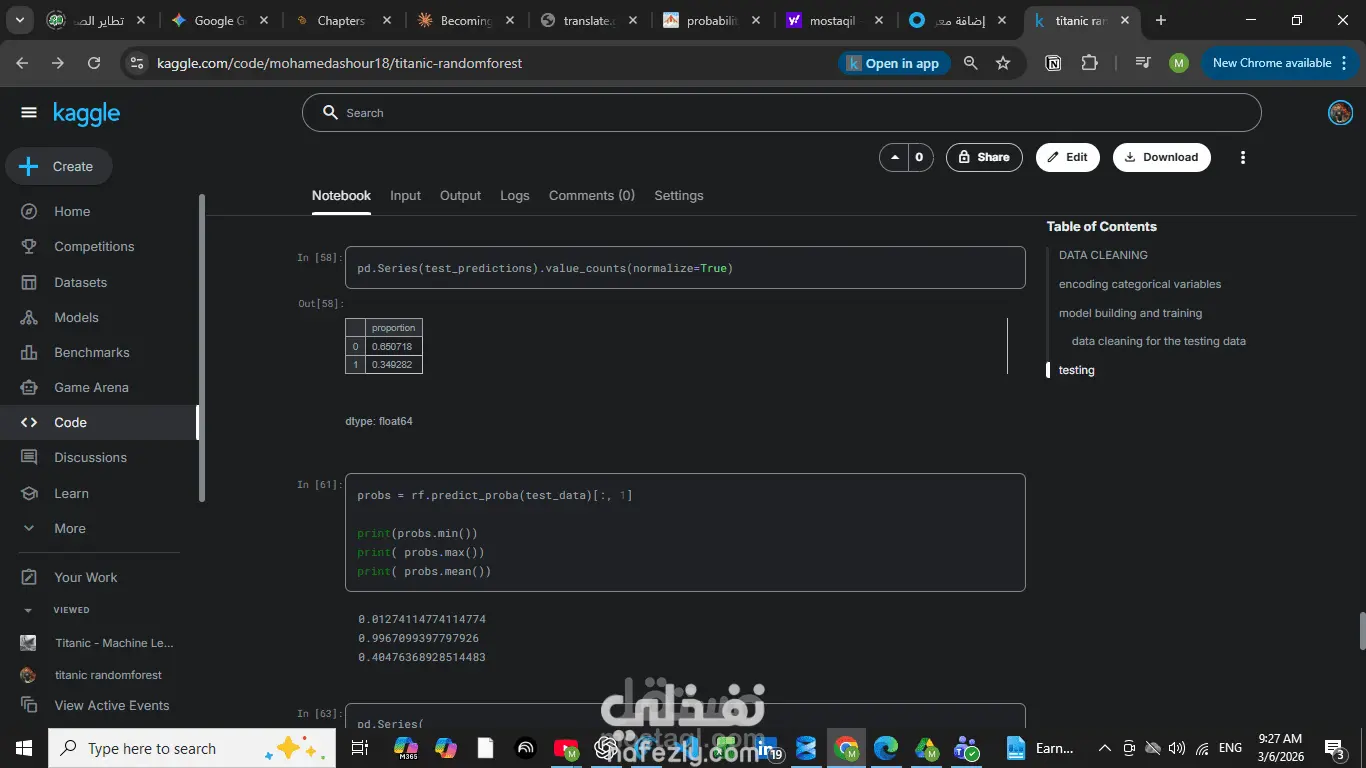Bookmark this page with the star icon
Screen dimensions: 1366x768
pos(1003,63)
